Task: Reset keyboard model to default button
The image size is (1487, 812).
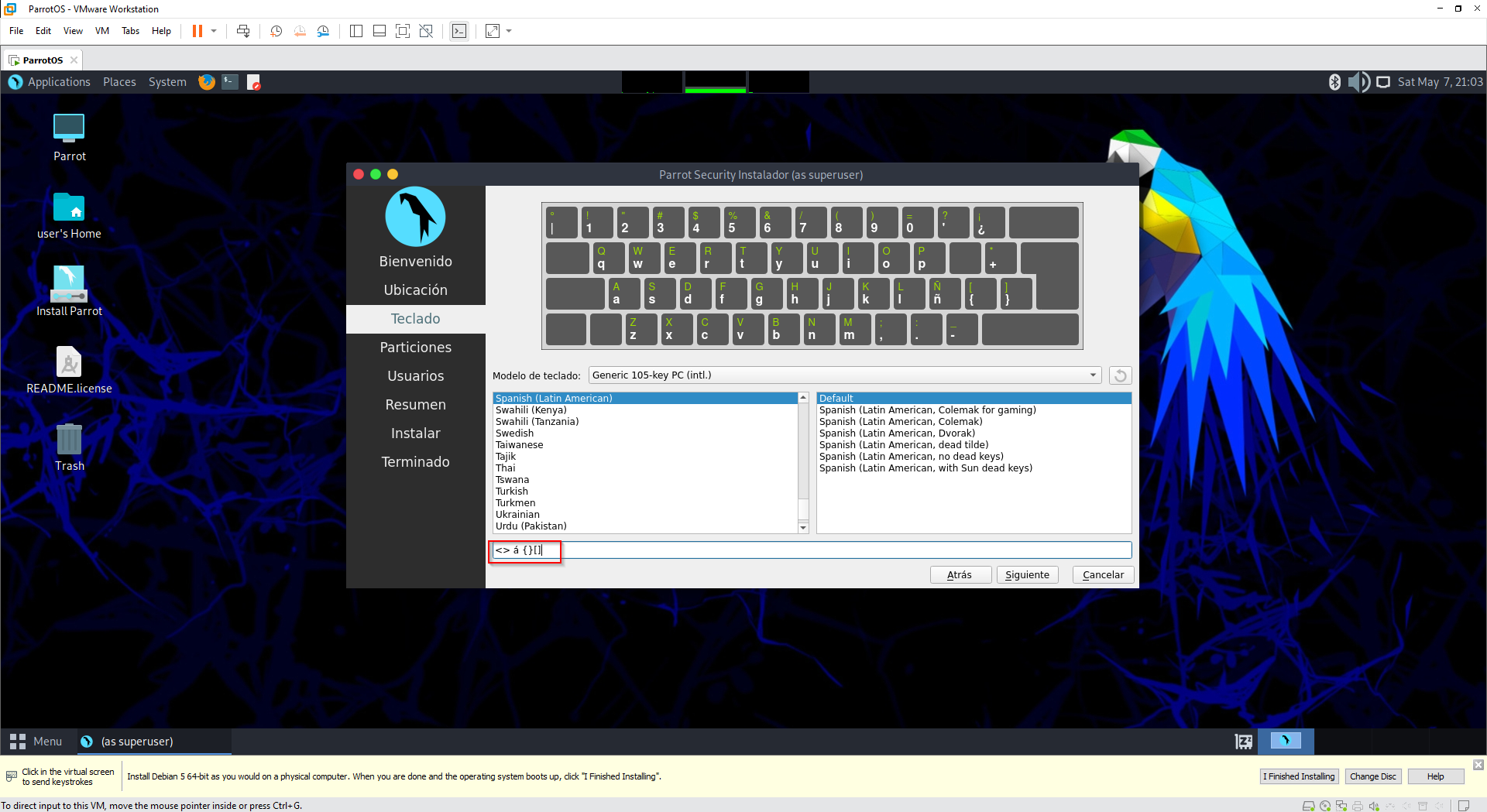Action: (x=1120, y=375)
